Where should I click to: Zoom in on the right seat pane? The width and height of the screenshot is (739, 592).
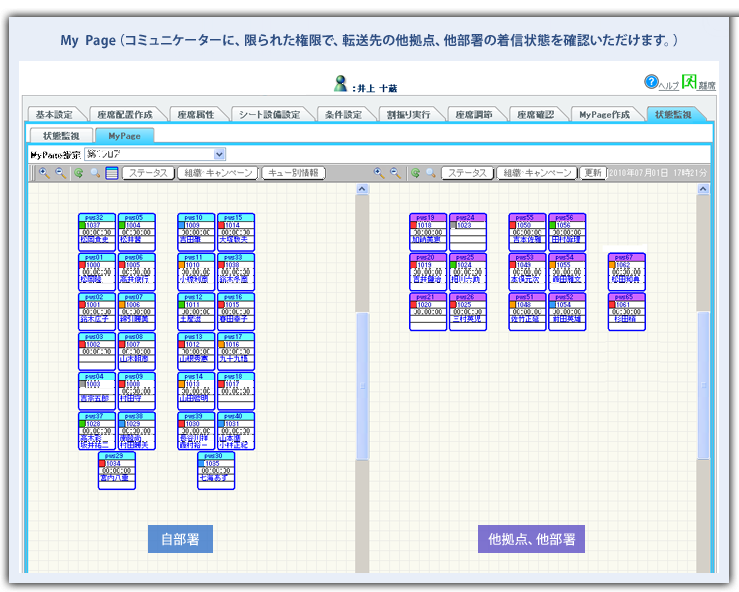coord(379,173)
